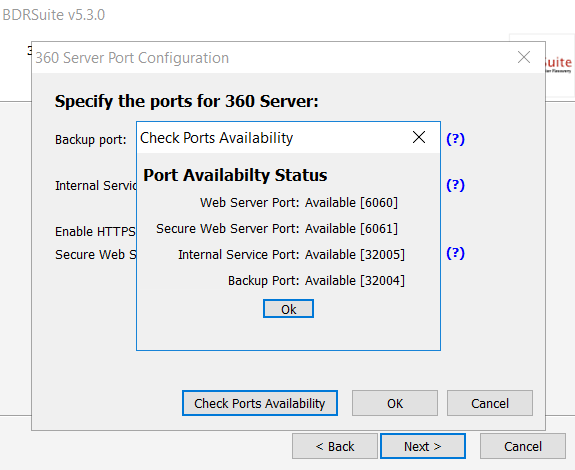Click Internal Service Port [32005] status line
Screen dimensions: 575x470
point(292,254)
